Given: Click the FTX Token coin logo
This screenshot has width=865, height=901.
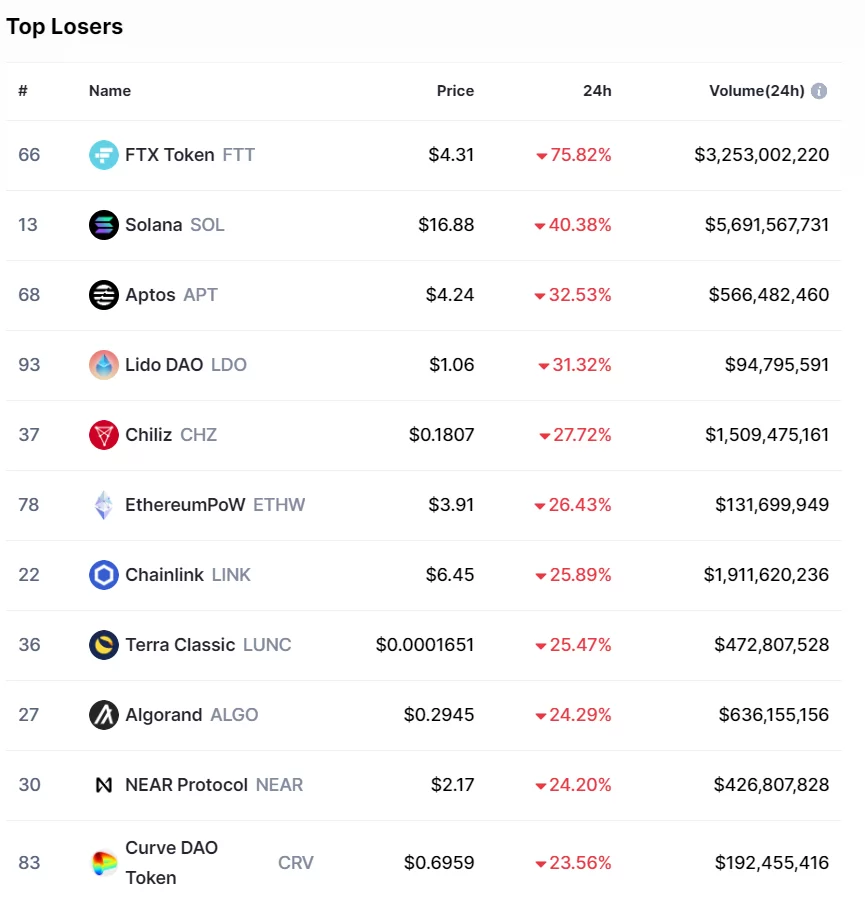Looking at the screenshot, I should [104, 155].
